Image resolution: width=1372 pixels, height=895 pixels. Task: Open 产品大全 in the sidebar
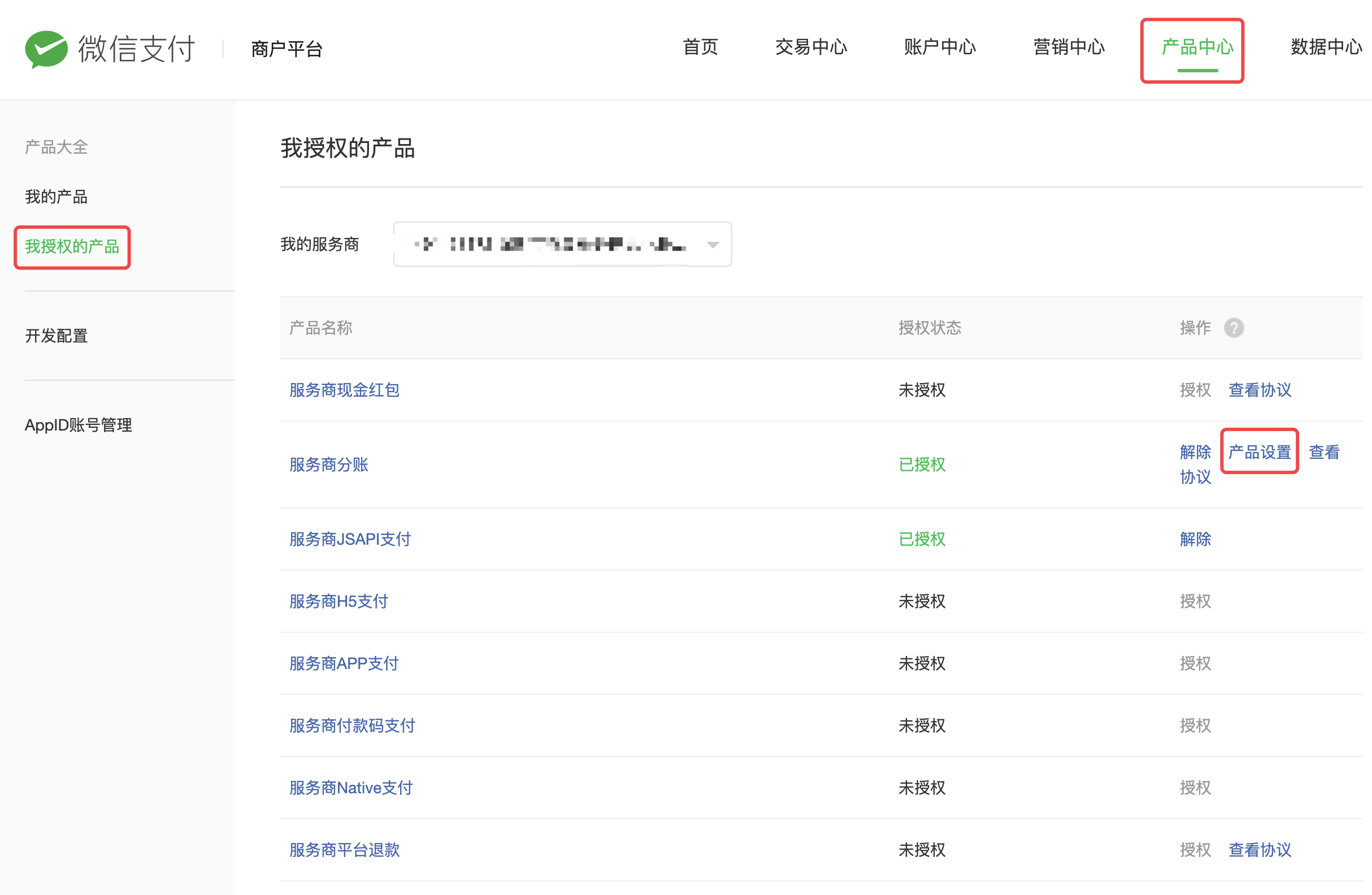(x=56, y=147)
